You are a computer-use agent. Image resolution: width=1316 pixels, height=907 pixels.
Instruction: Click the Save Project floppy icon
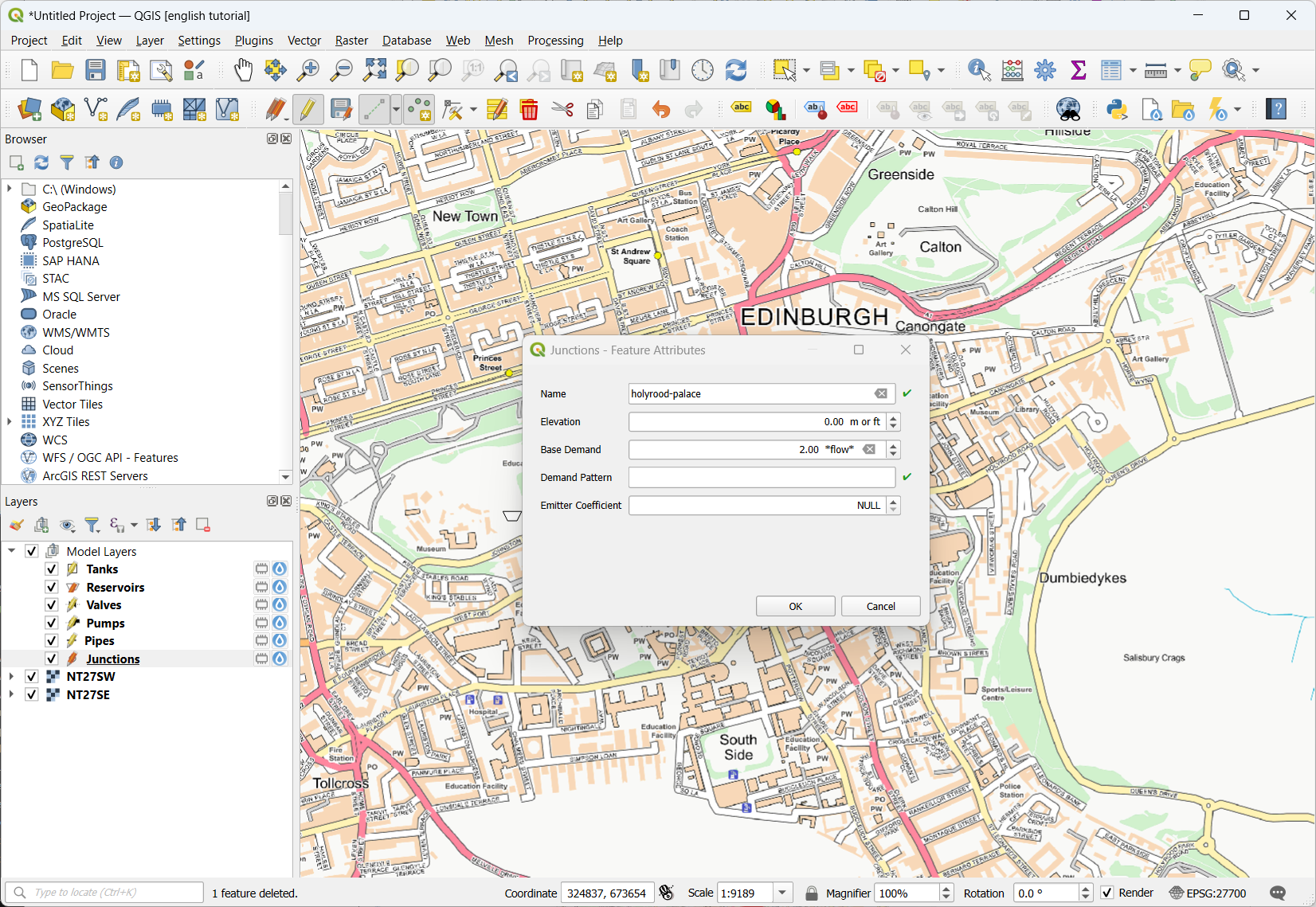96,70
